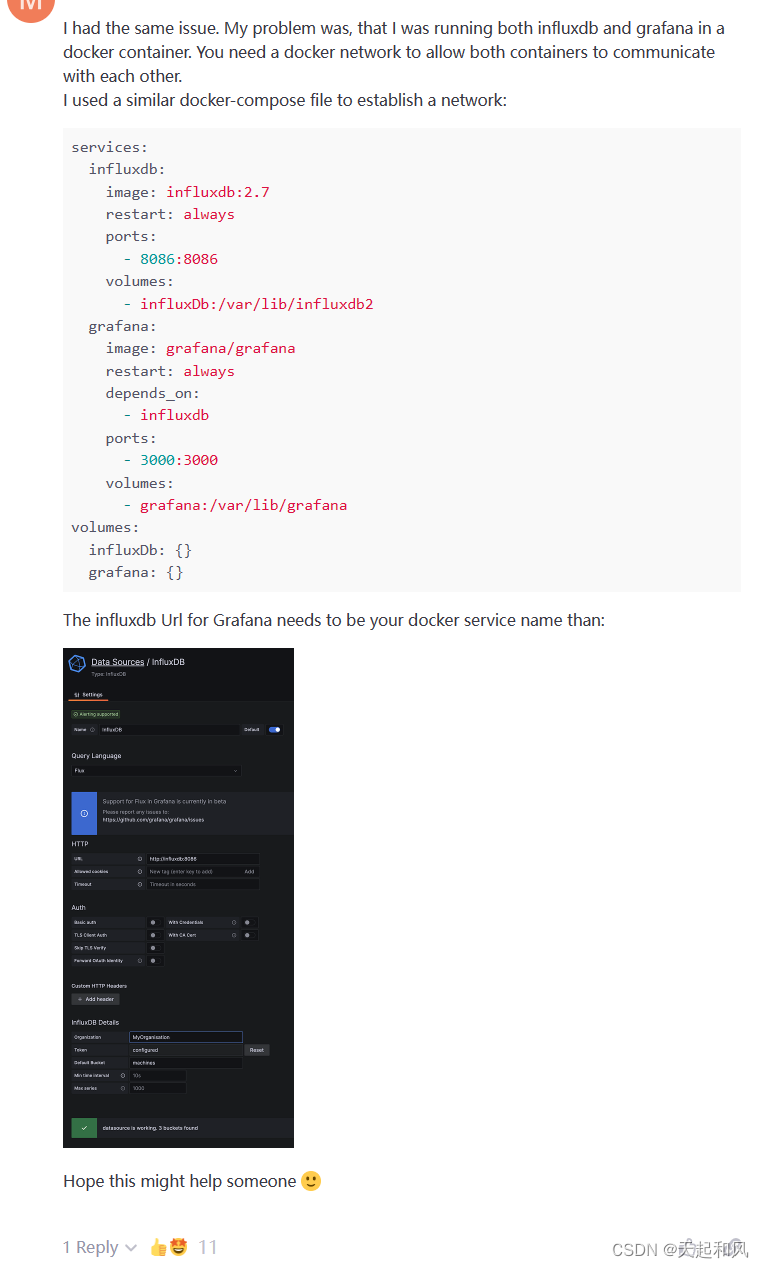Screen dimensions: 764x1268
Task: Click the 'grafana:/var/lib/grafana' volume line
Action: (236, 505)
